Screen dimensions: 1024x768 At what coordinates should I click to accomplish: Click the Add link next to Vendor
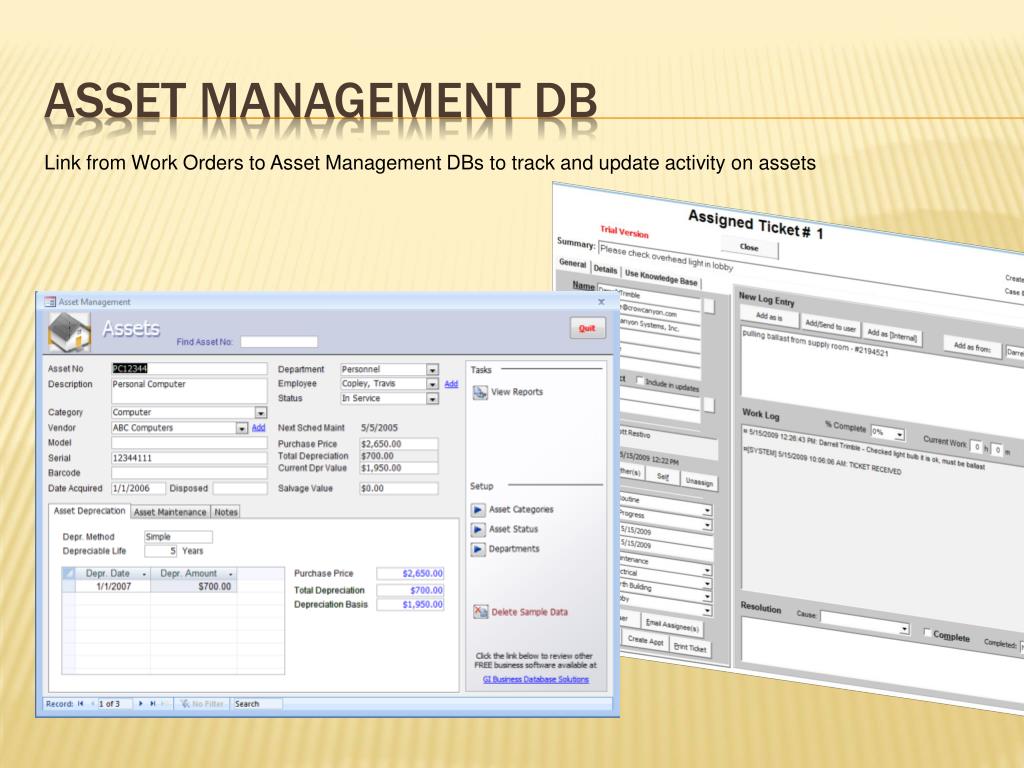coord(259,428)
